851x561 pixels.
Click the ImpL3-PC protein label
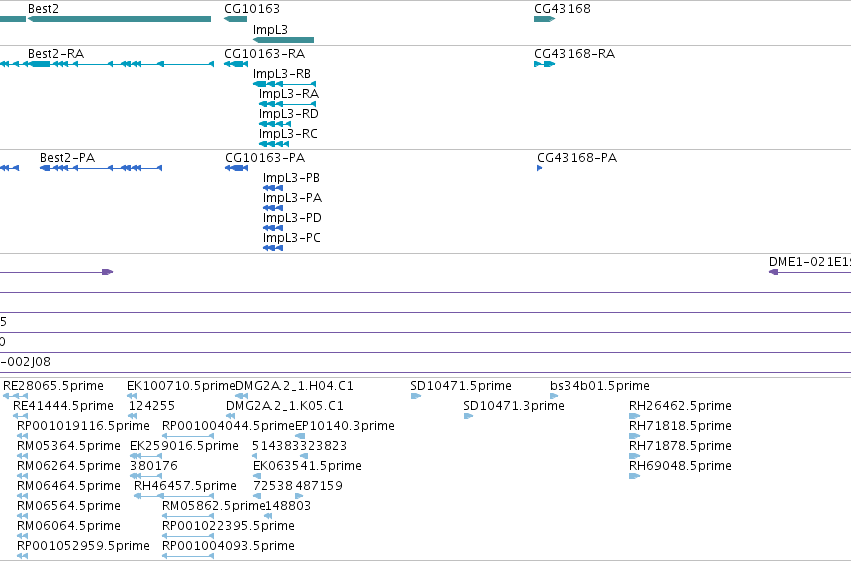coord(291,238)
